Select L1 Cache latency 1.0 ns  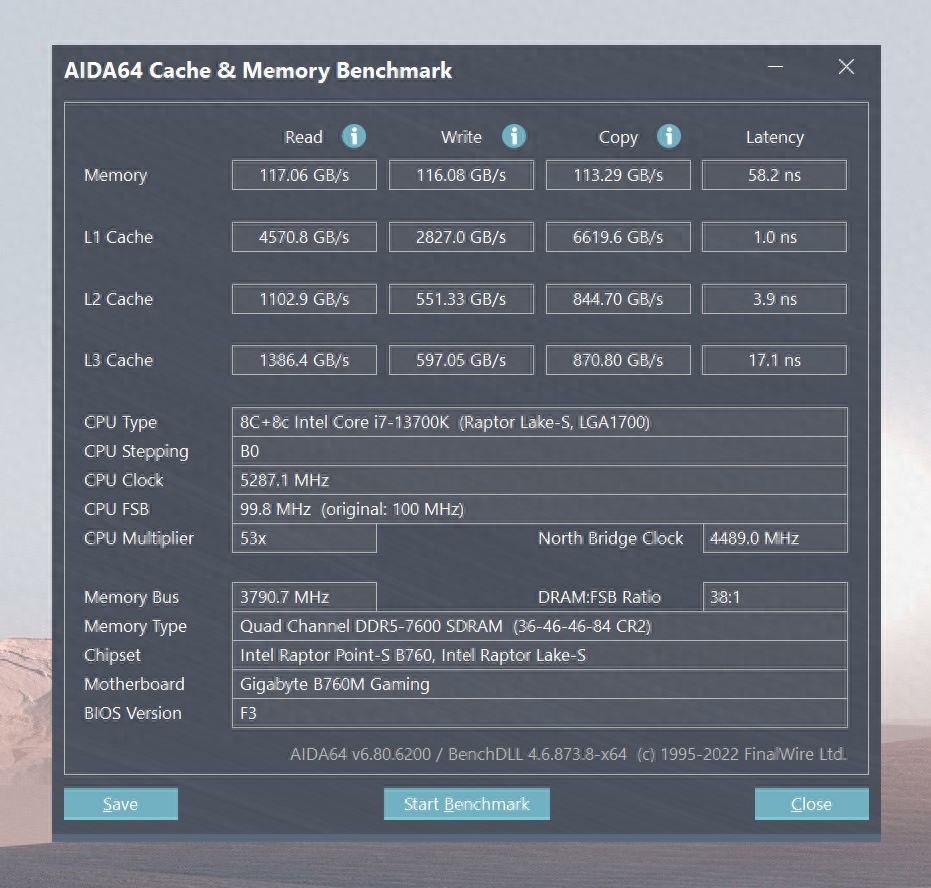pyautogui.click(x=774, y=237)
